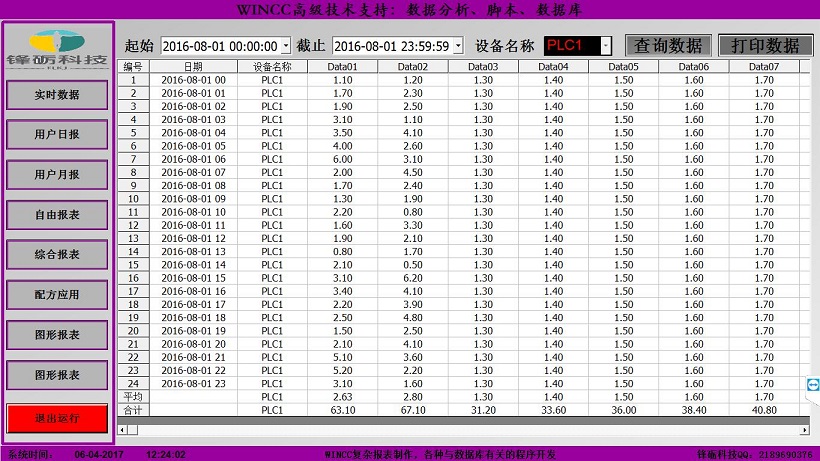Click Data02 value 6.20 in row 16
Image resolution: width=820 pixels, height=461 pixels.
point(413,278)
